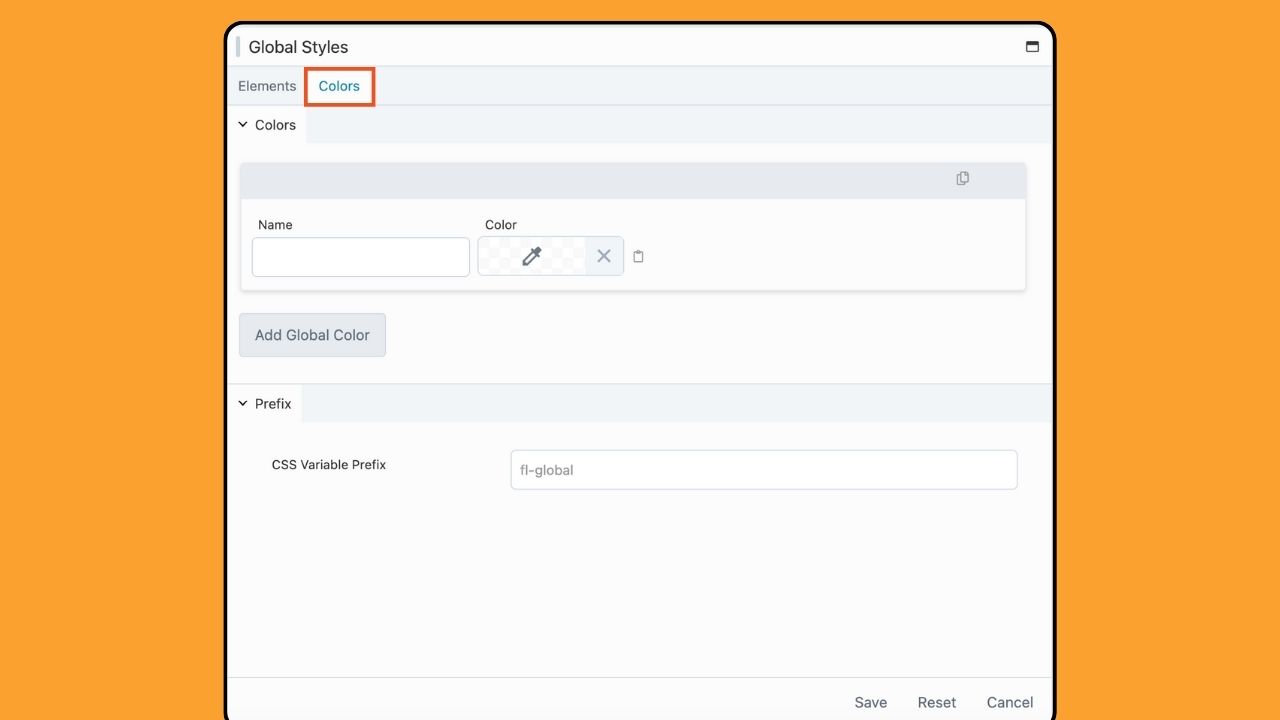Click the Reset button
This screenshot has height=720, width=1280.
pos(937,702)
